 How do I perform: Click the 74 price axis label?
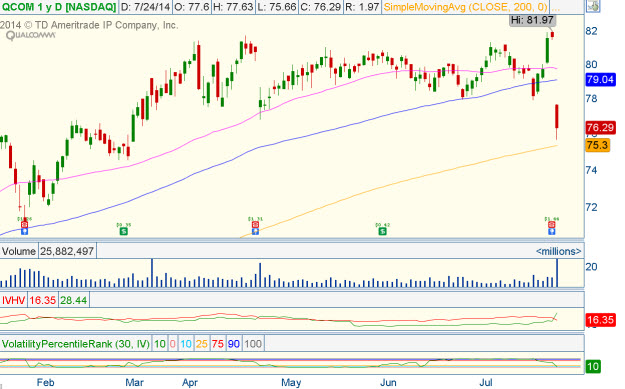(x=592, y=170)
